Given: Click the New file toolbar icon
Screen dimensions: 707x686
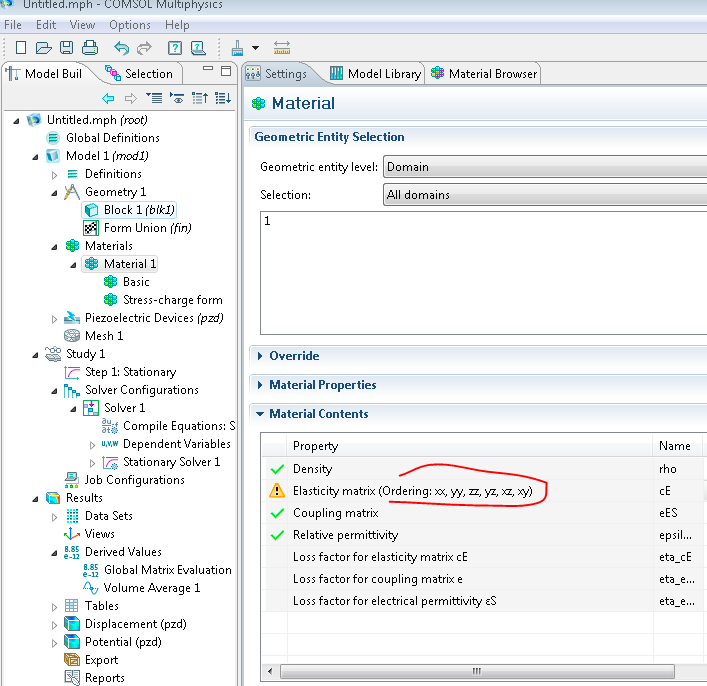Looking at the screenshot, I should 21,47.
